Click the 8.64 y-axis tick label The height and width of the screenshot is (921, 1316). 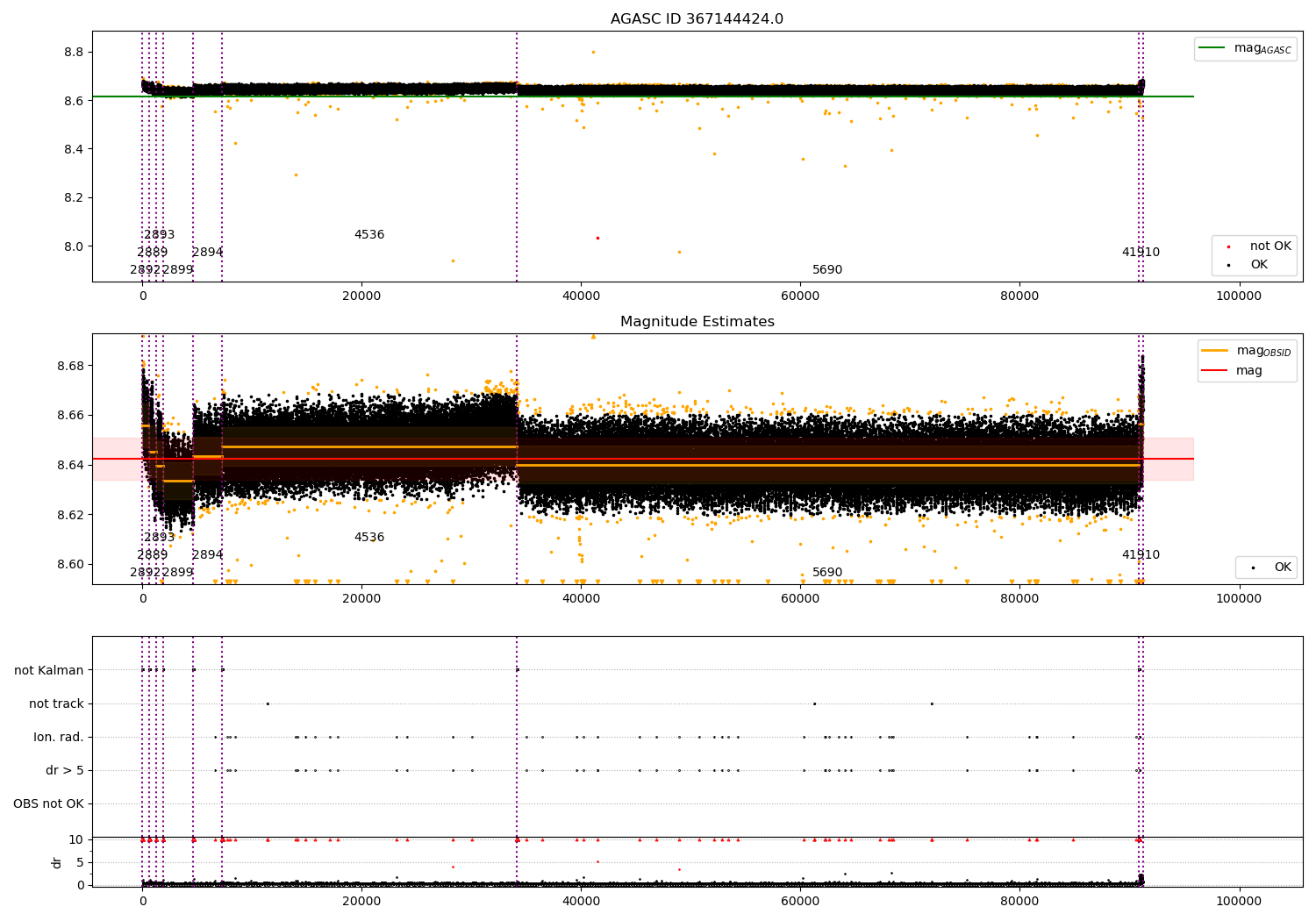tap(70, 465)
